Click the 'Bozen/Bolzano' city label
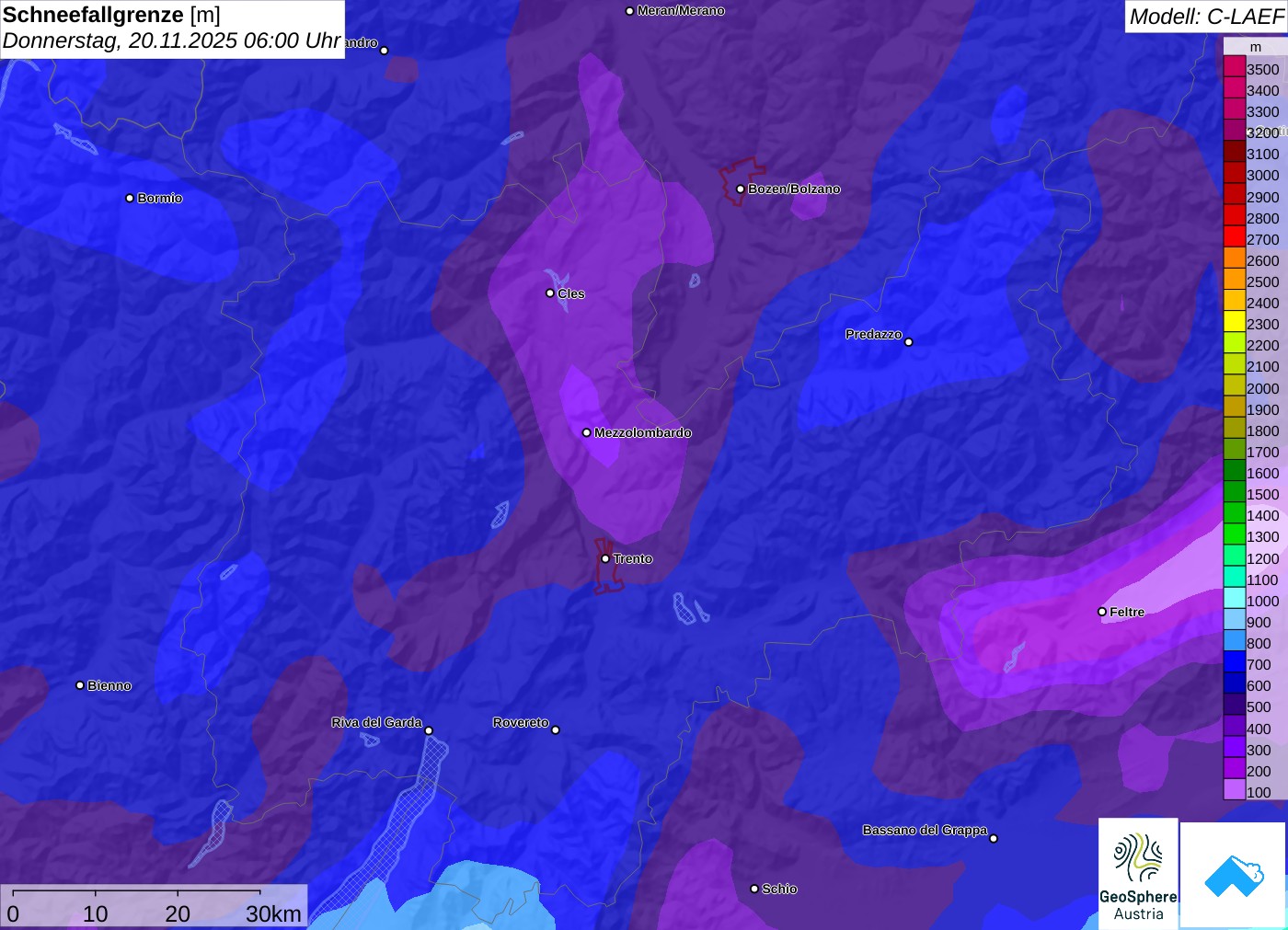The height and width of the screenshot is (930, 1288). [x=794, y=189]
